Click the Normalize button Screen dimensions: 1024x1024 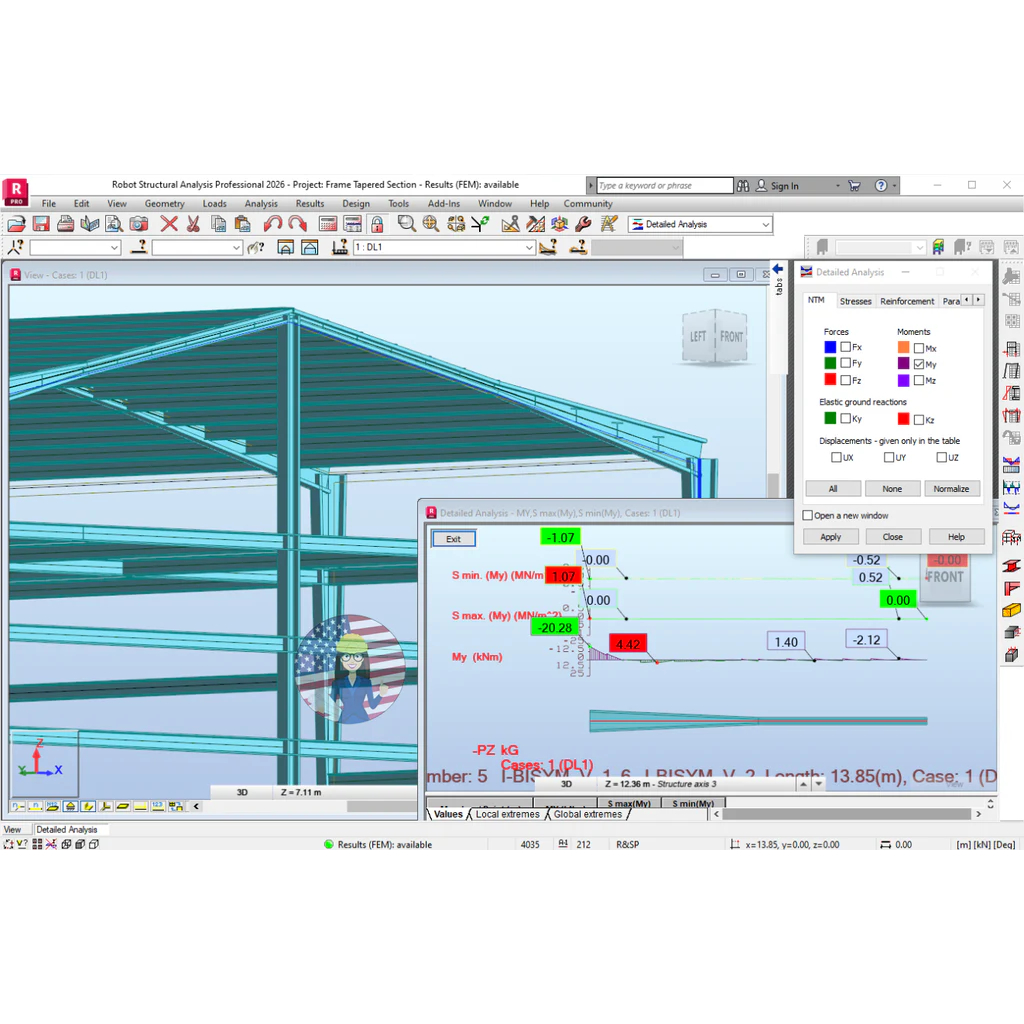click(x=952, y=488)
